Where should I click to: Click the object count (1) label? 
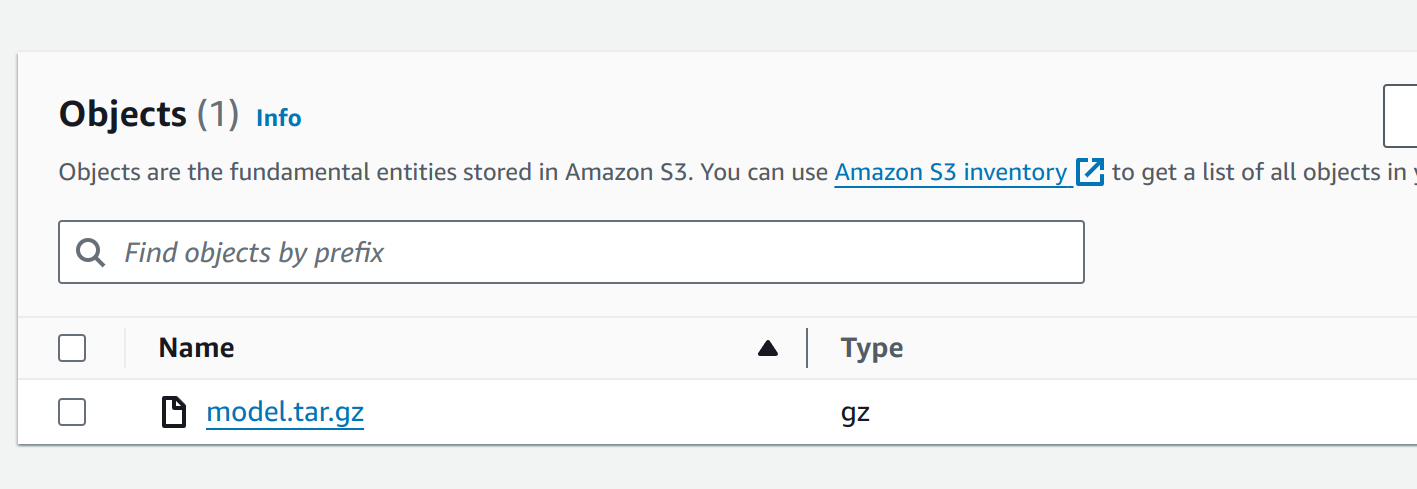pos(217,115)
